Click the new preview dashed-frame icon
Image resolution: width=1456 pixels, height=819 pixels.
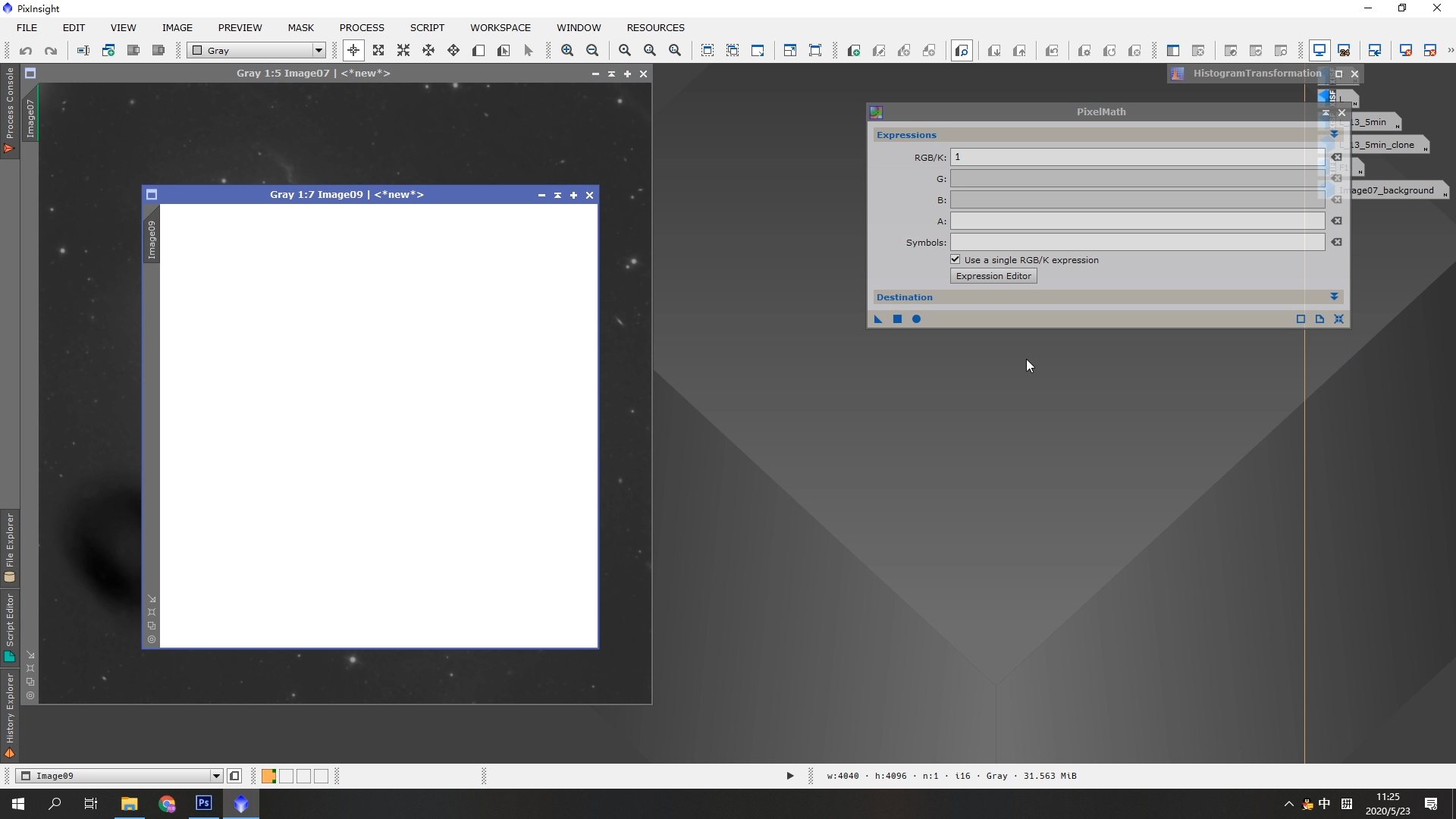click(x=708, y=51)
